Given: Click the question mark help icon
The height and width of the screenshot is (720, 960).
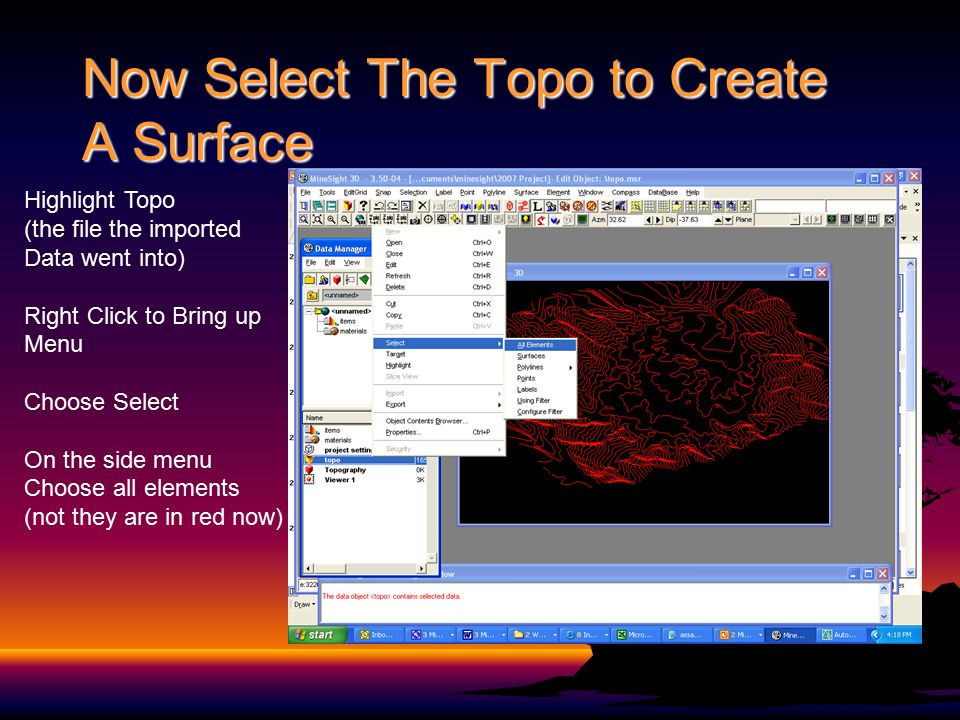Looking at the screenshot, I should coord(363,206).
